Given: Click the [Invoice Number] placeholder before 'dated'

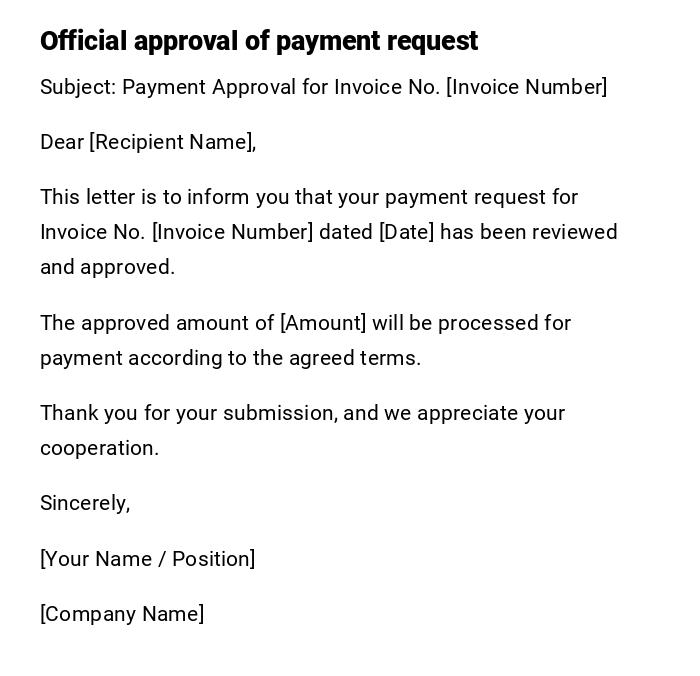Looking at the screenshot, I should point(232,232).
